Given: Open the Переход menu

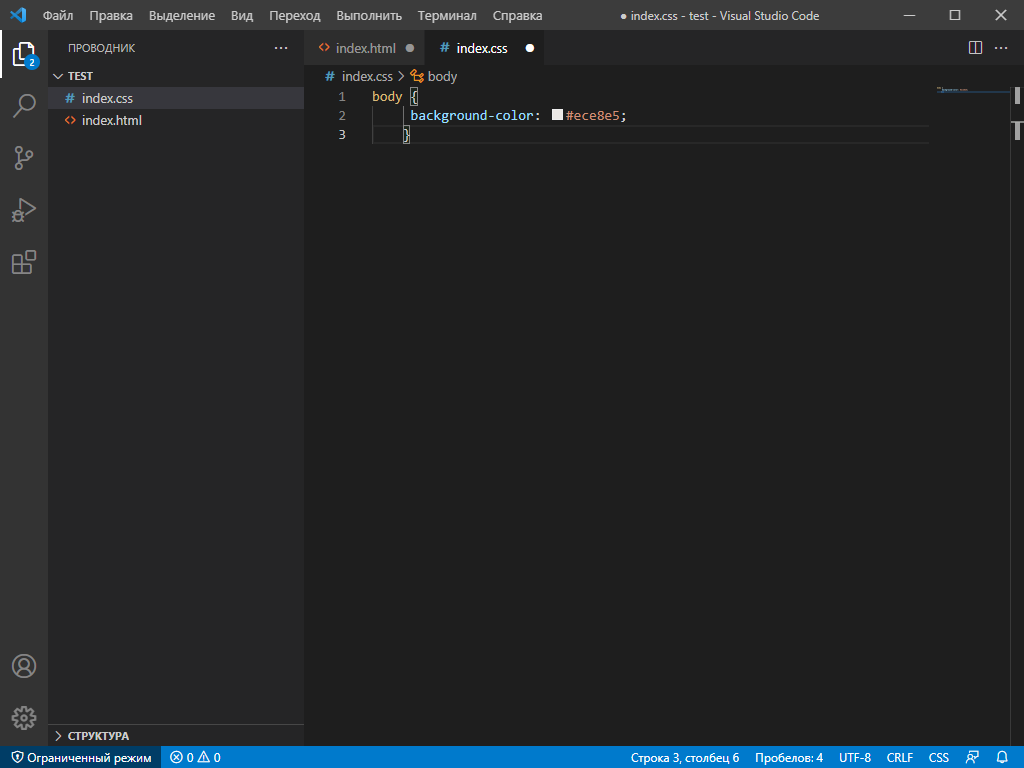Looking at the screenshot, I should pyautogui.click(x=295, y=16).
